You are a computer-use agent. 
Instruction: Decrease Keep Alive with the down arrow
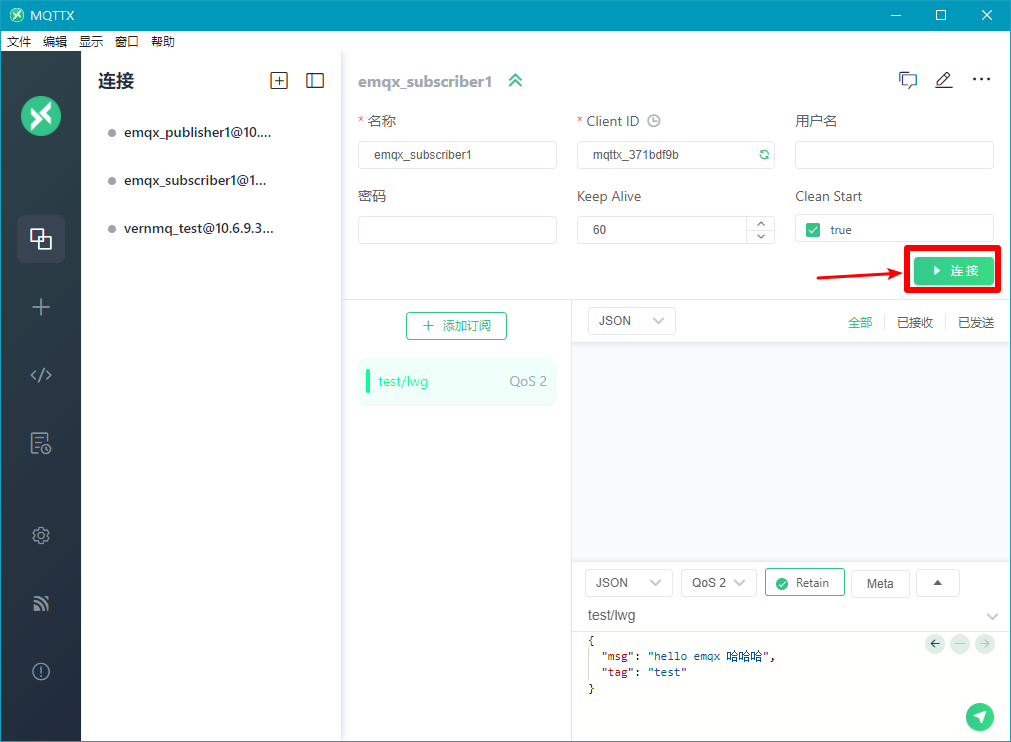pyautogui.click(x=761, y=237)
